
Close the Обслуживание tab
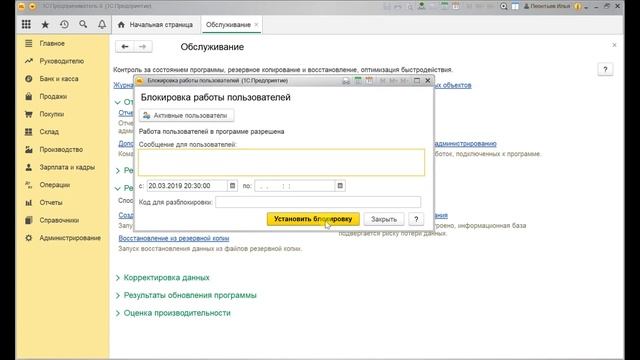click(256, 25)
